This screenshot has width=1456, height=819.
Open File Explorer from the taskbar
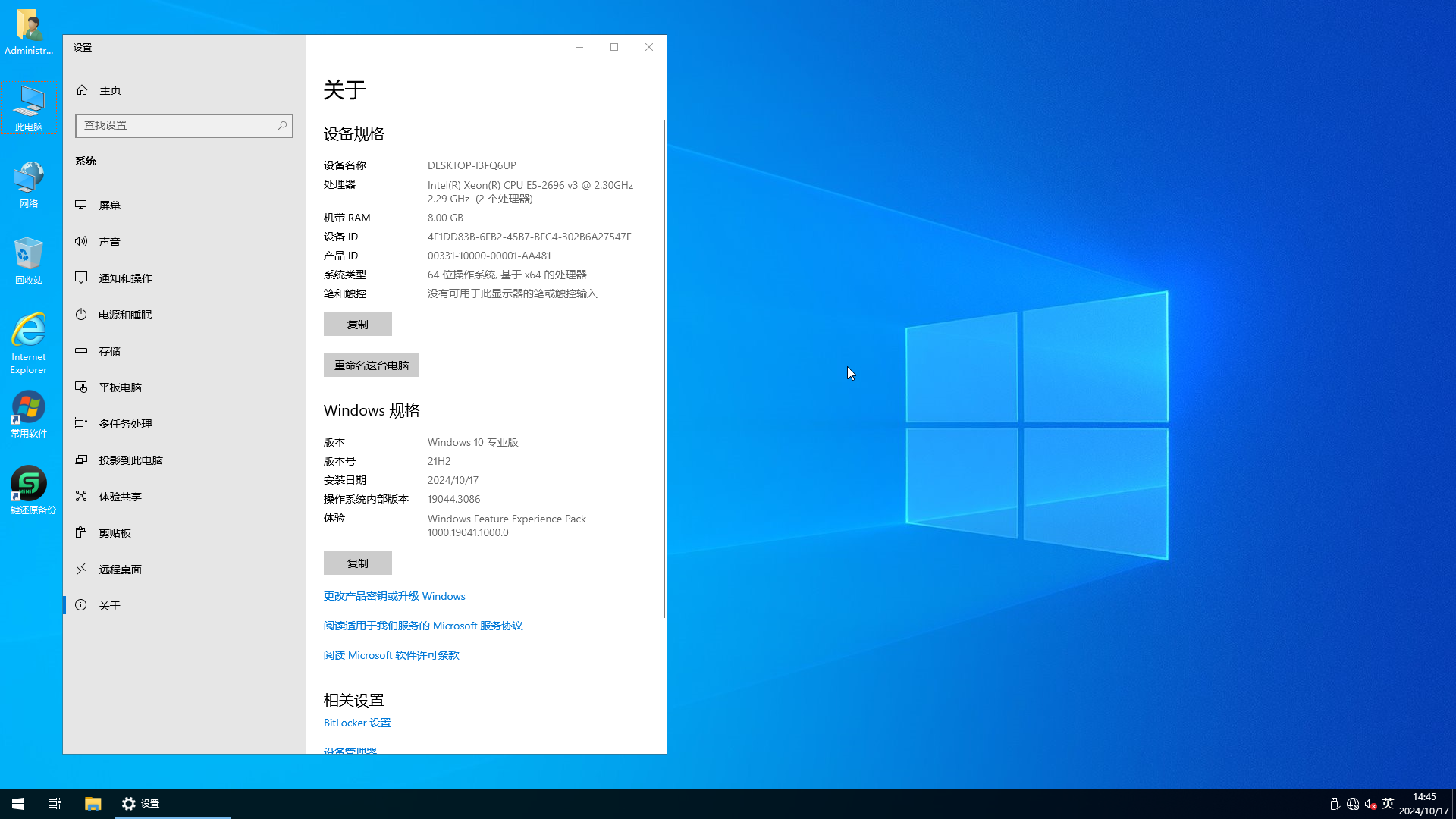(x=93, y=804)
